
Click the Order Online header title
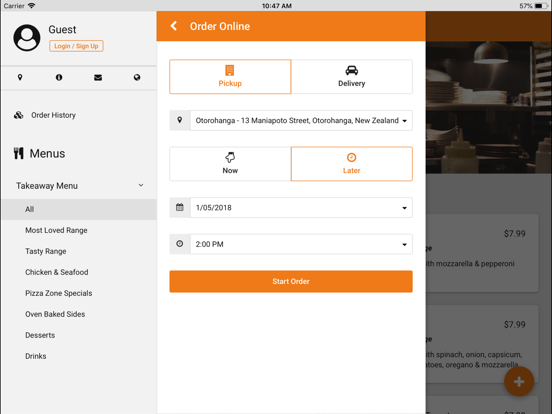click(220, 26)
